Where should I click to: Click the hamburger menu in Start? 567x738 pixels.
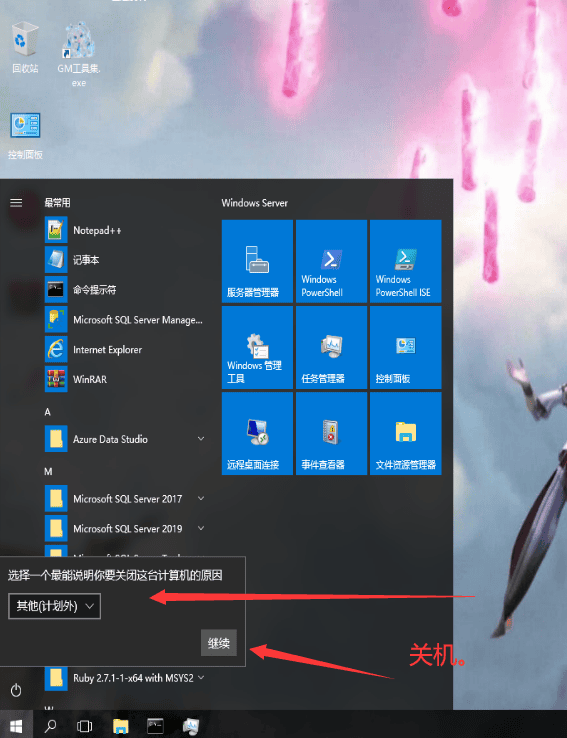[16, 203]
